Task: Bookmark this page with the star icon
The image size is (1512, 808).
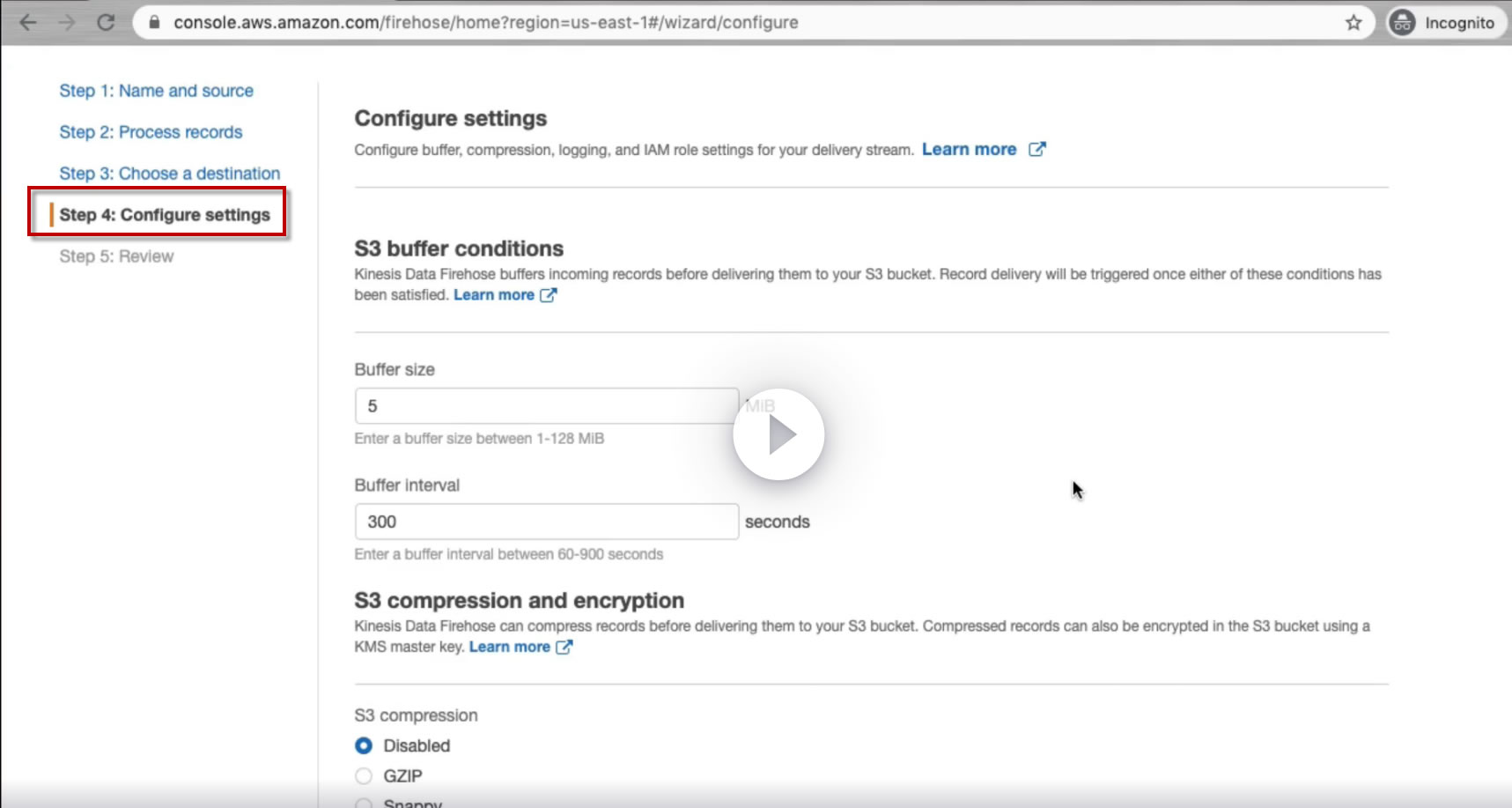Action: tap(1353, 23)
